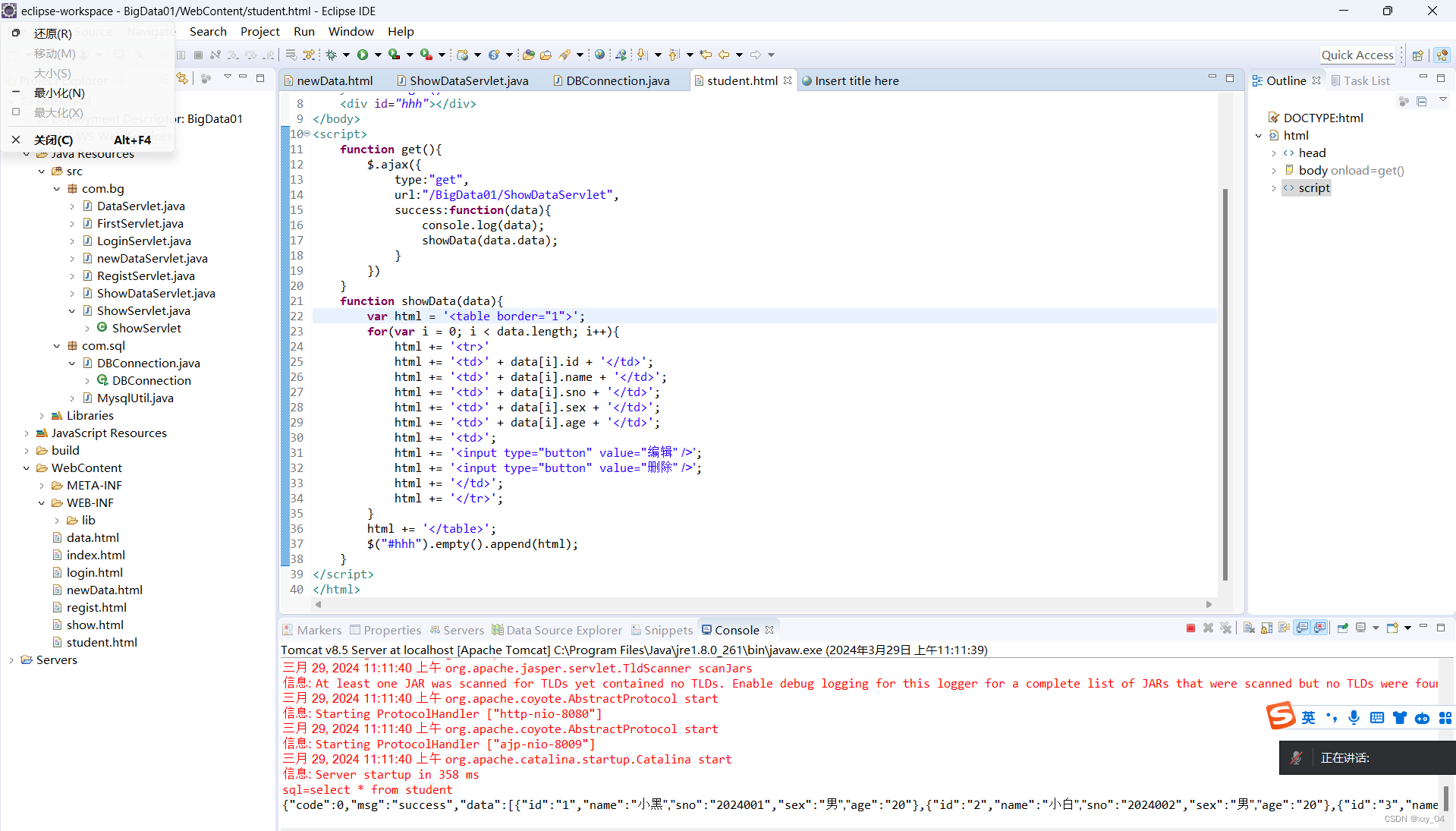Toggle show console when standard error changes
The width and height of the screenshot is (1456, 831).
(1320, 628)
